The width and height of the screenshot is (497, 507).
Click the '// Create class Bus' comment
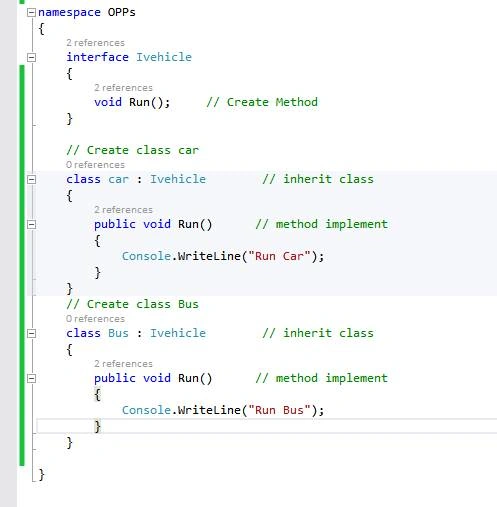coord(132,304)
